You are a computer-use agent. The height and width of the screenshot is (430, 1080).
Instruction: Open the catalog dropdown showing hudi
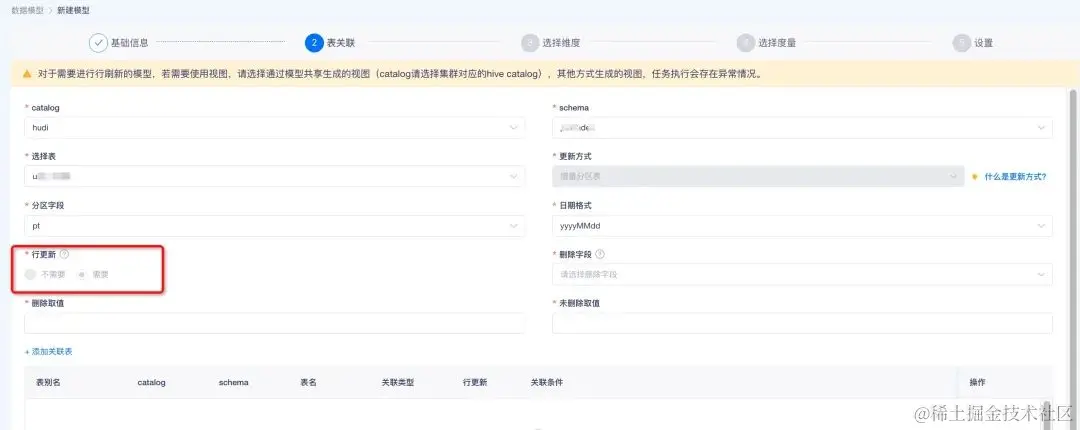click(274, 127)
